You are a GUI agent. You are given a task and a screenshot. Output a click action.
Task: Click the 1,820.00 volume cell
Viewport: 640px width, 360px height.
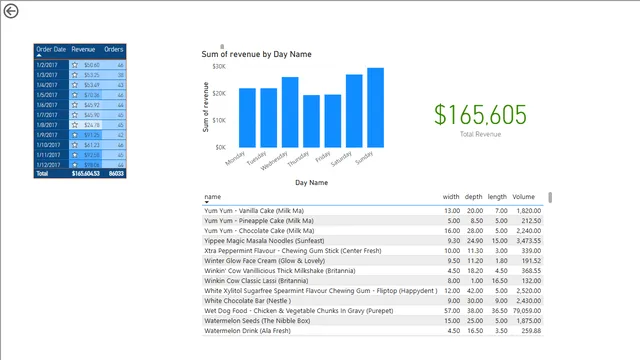tap(529, 211)
